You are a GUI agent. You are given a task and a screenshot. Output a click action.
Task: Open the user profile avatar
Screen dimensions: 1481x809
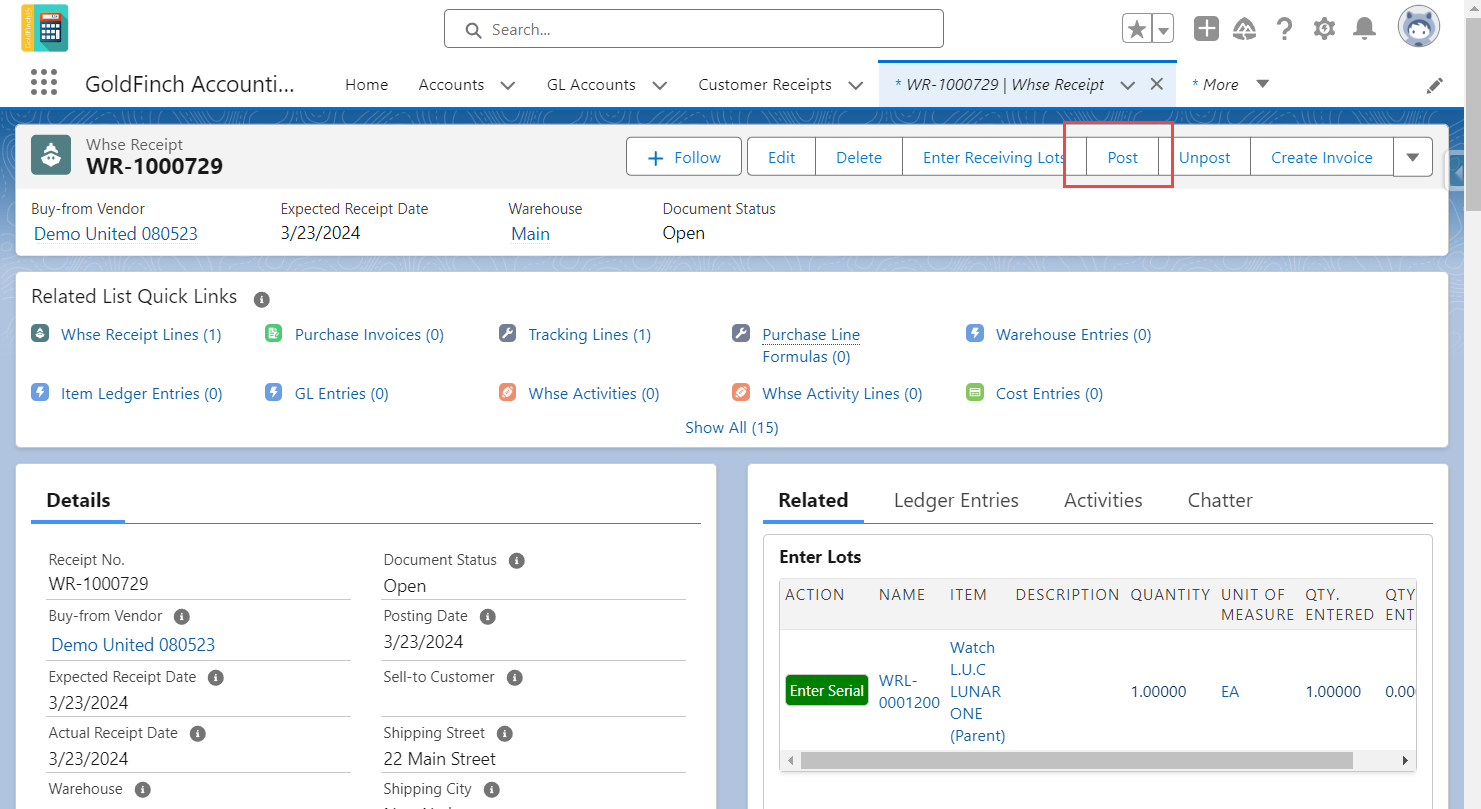pyautogui.click(x=1418, y=27)
